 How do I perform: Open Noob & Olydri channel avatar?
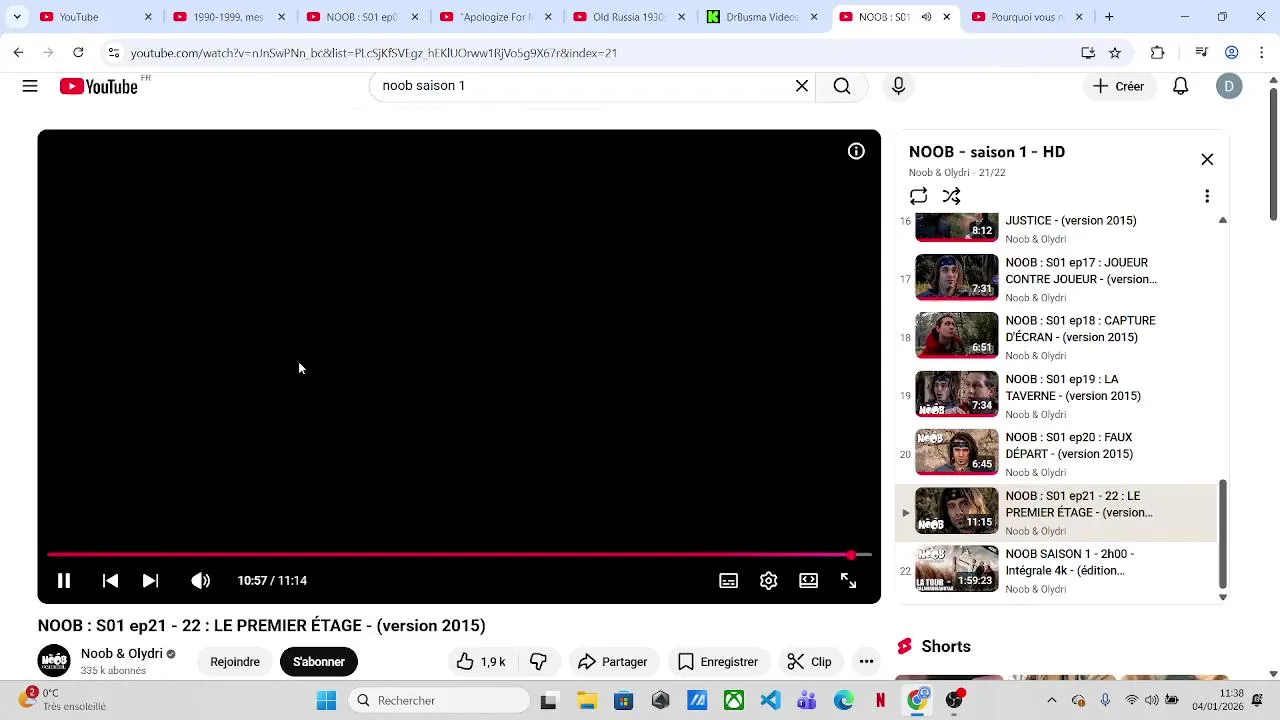coord(54,661)
